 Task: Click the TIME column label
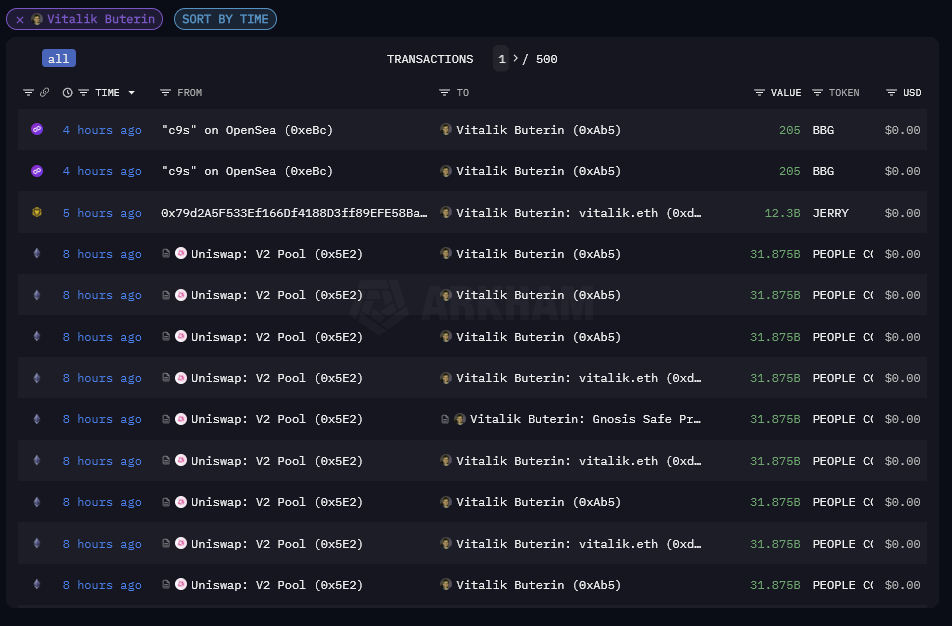[107, 92]
